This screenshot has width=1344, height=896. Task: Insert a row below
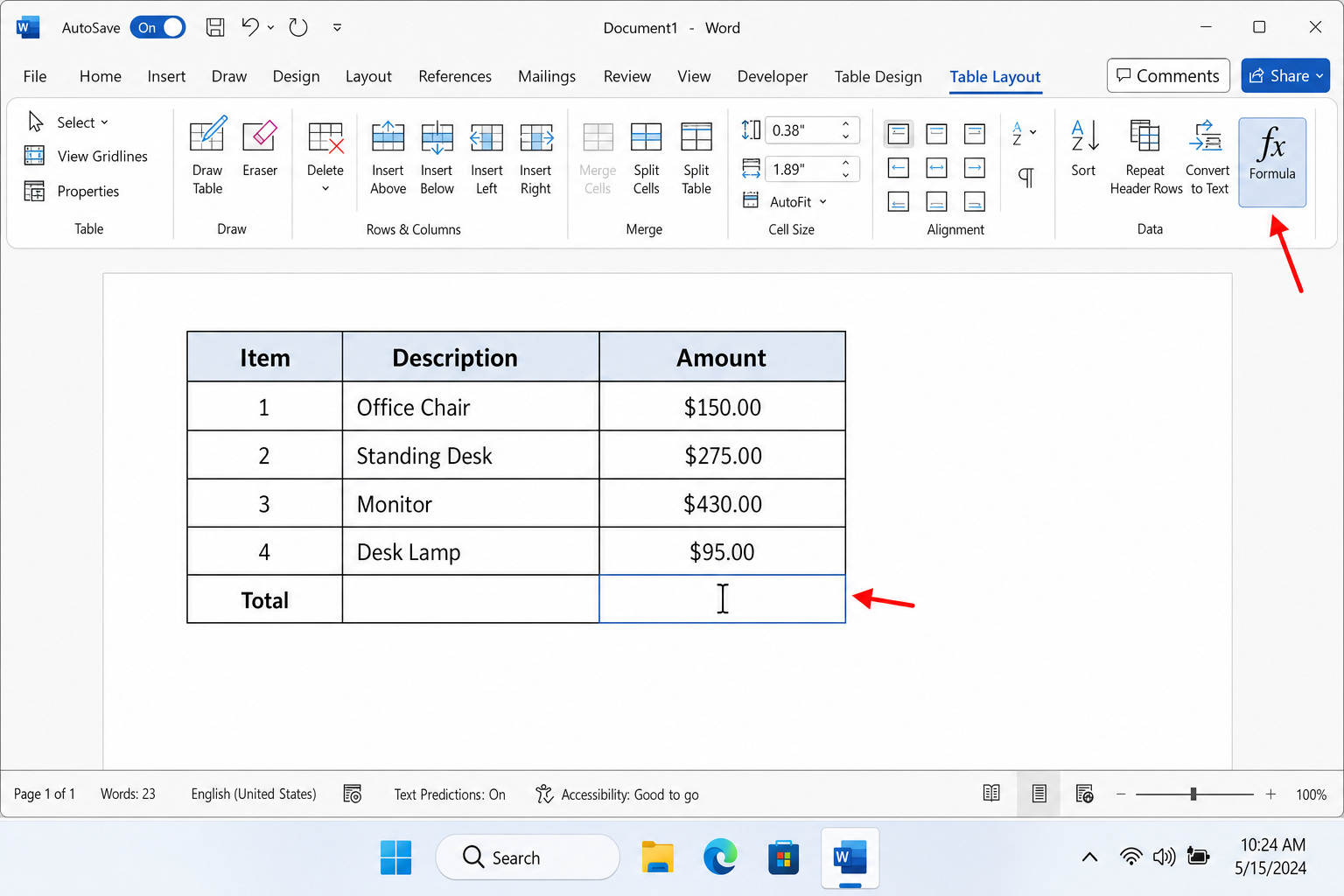click(437, 157)
